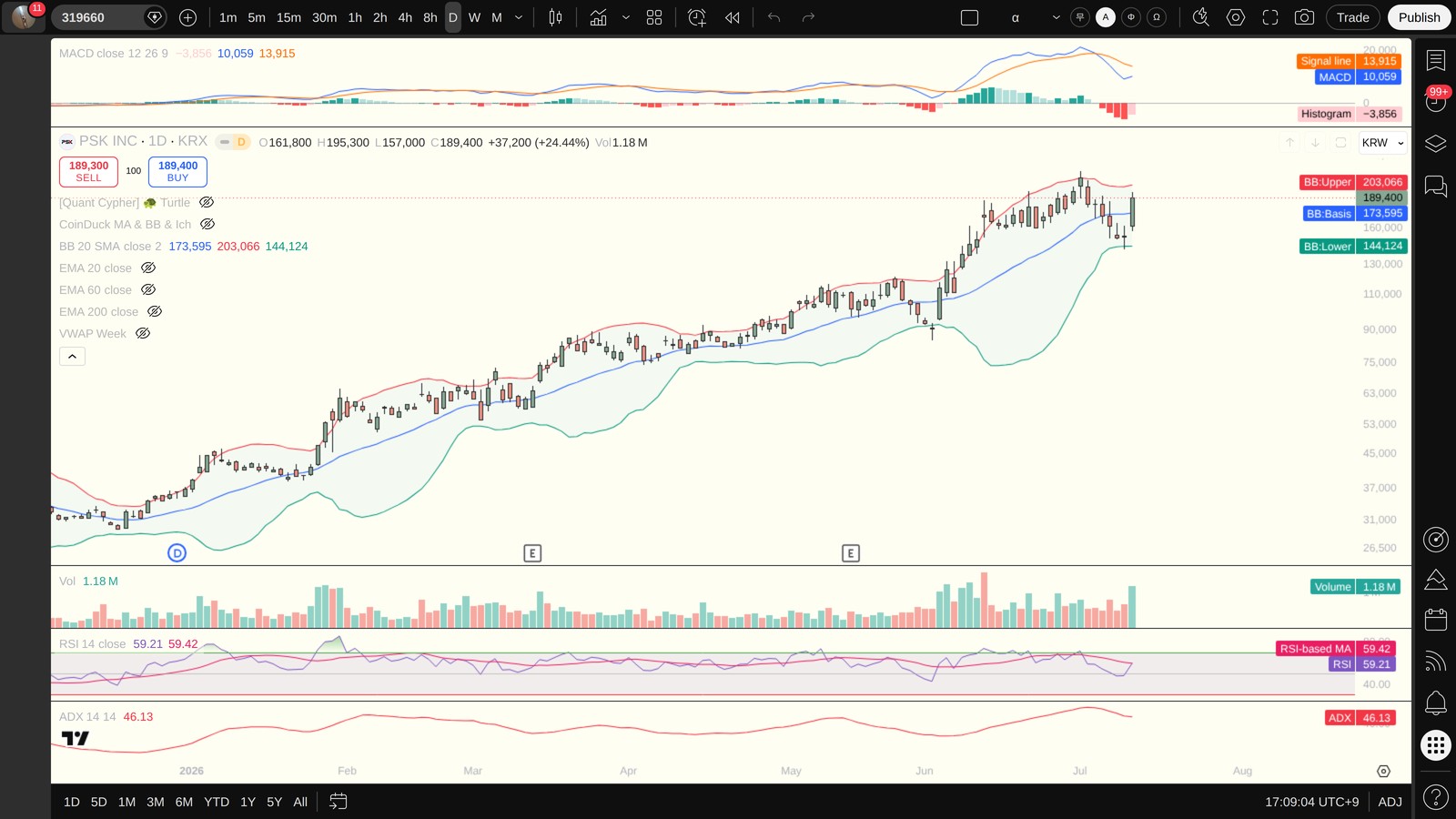Click the Publish button
The width and height of the screenshot is (1456, 819).
[1419, 17]
